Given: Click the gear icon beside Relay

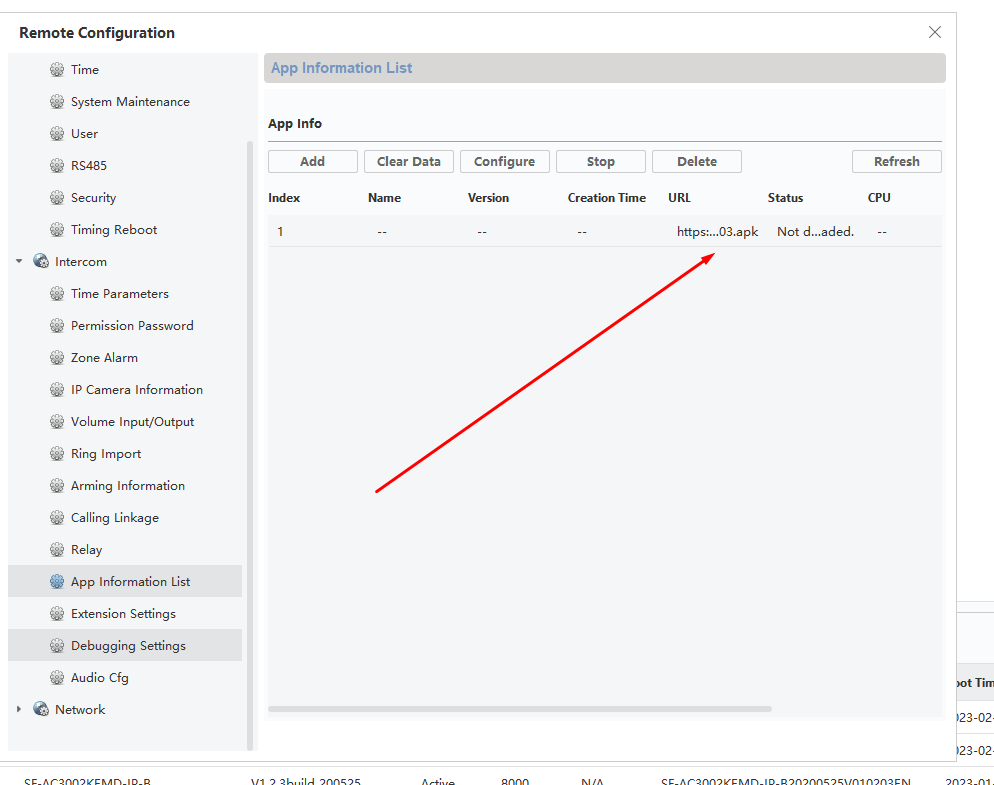Looking at the screenshot, I should pos(57,550).
